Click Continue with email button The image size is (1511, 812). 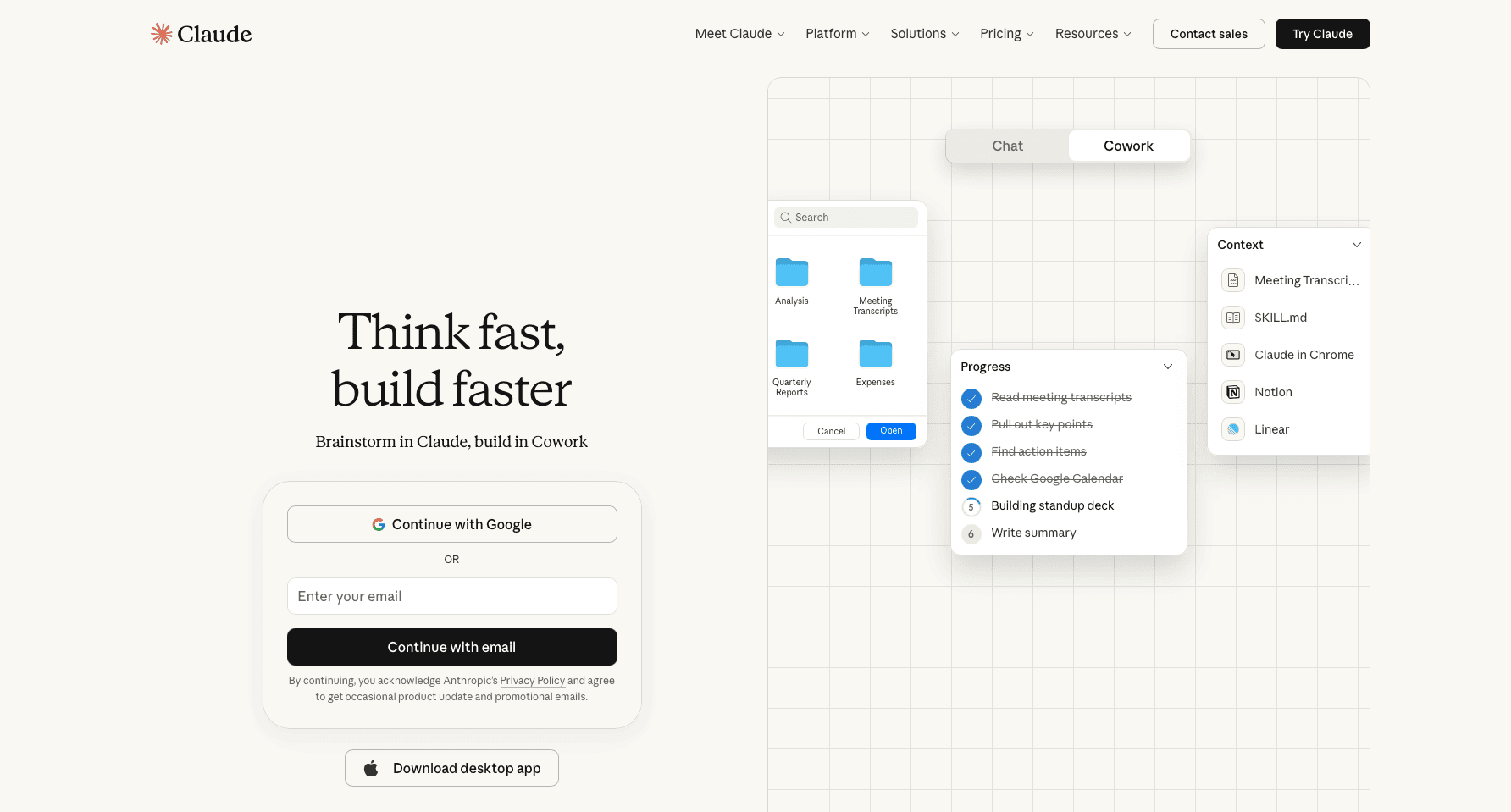(x=452, y=647)
